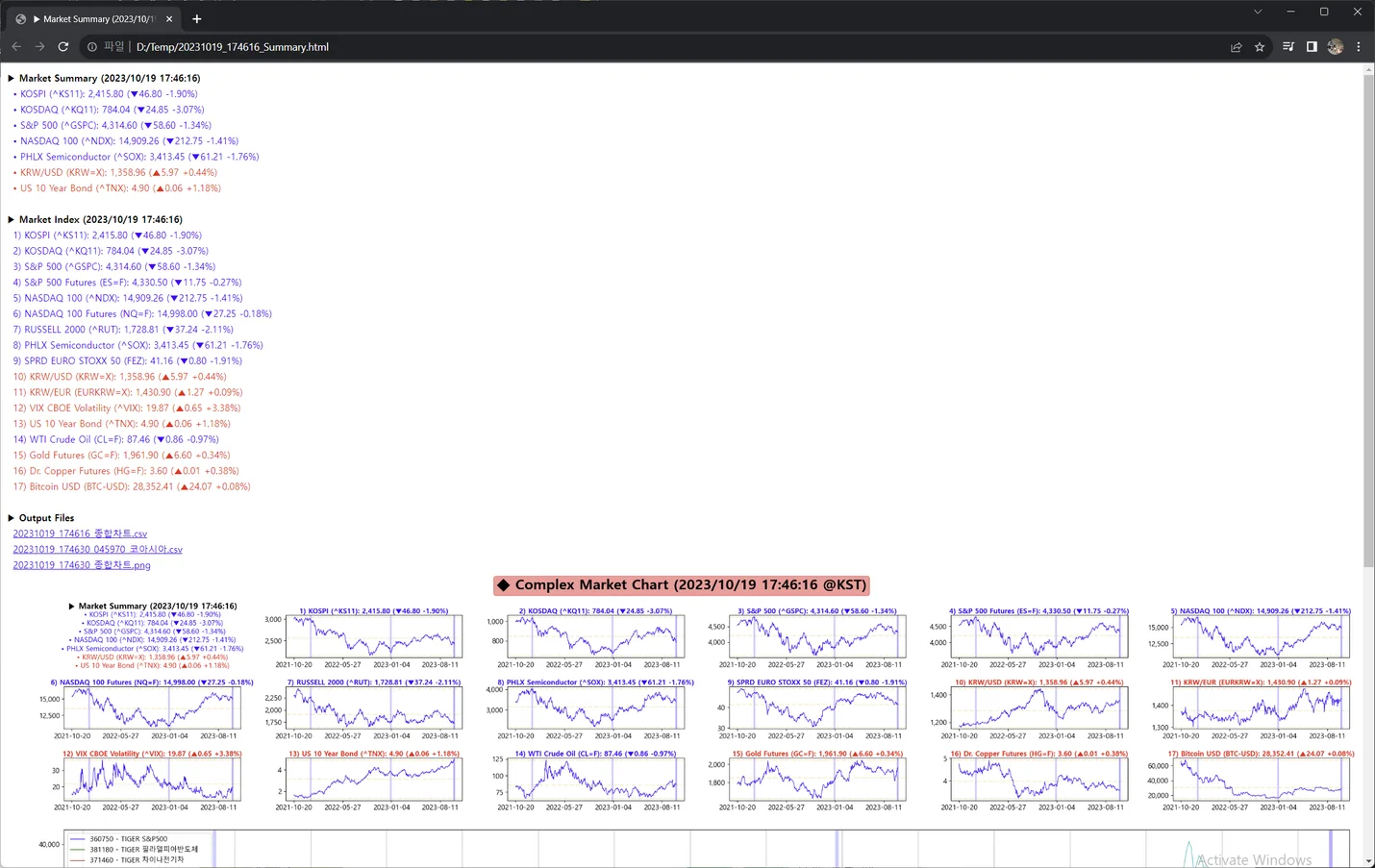This screenshot has height=868, width=1375.
Task: Click '12) VIX CBOE Volatility' line
Action: [127, 409]
